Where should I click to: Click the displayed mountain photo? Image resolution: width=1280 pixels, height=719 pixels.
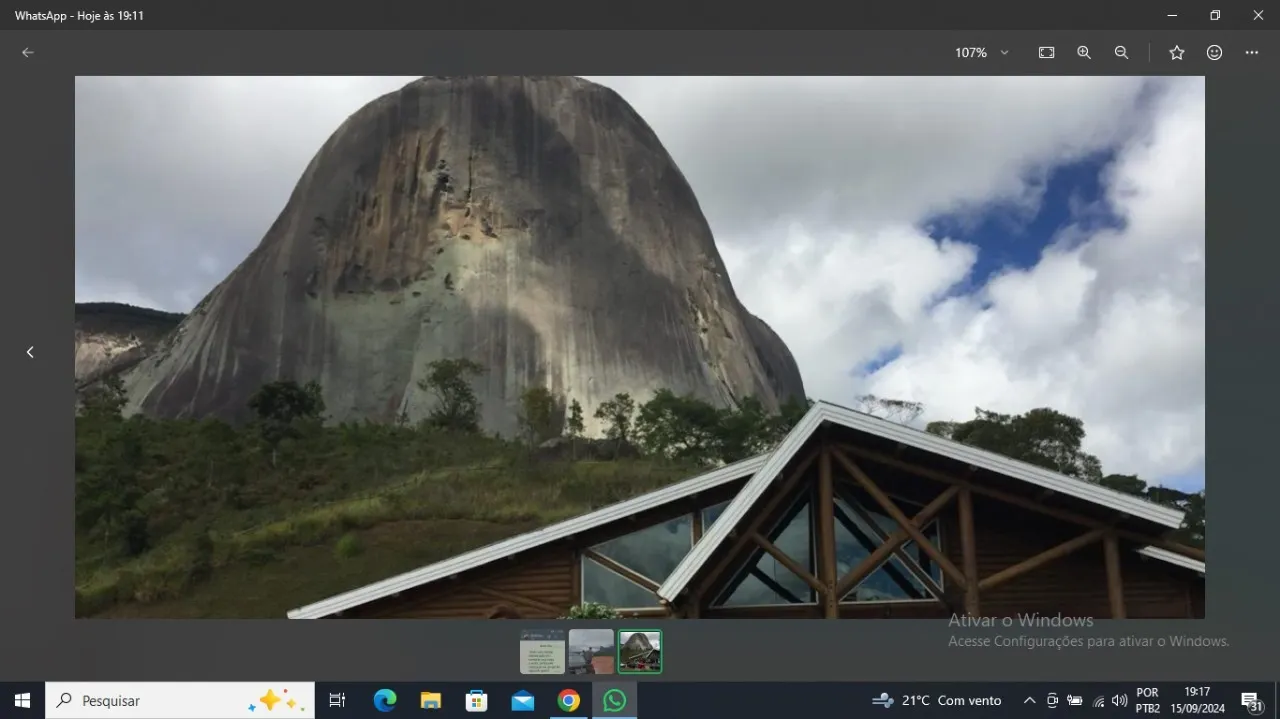click(640, 347)
